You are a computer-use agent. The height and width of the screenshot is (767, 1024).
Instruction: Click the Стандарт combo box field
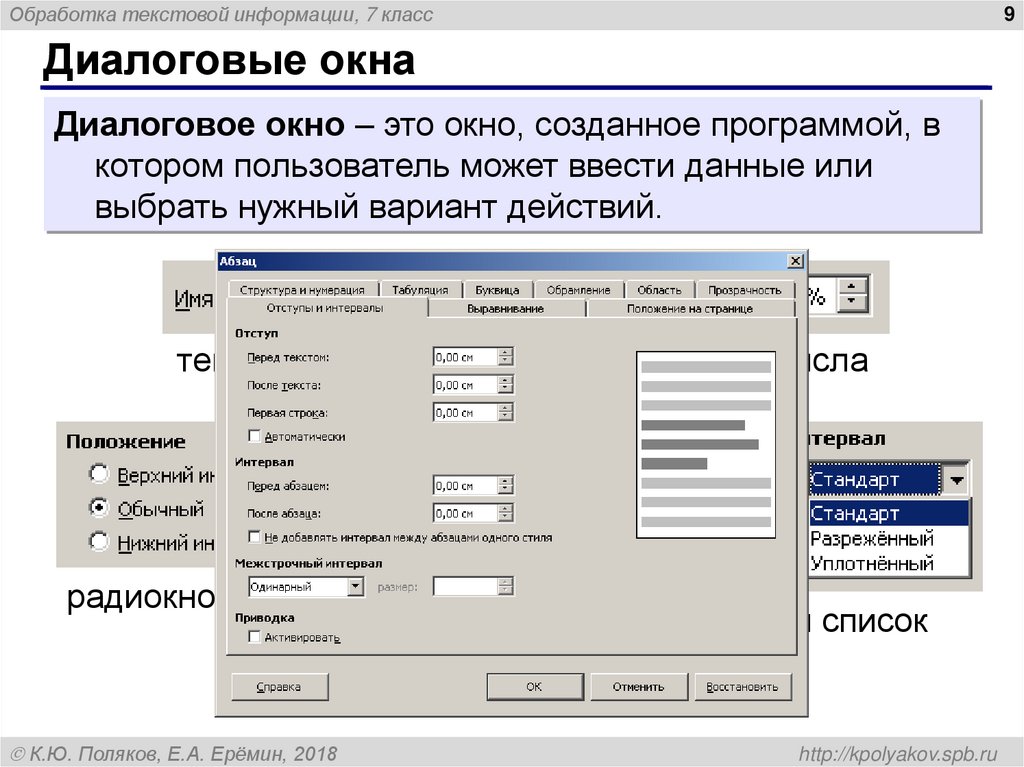pos(875,480)
